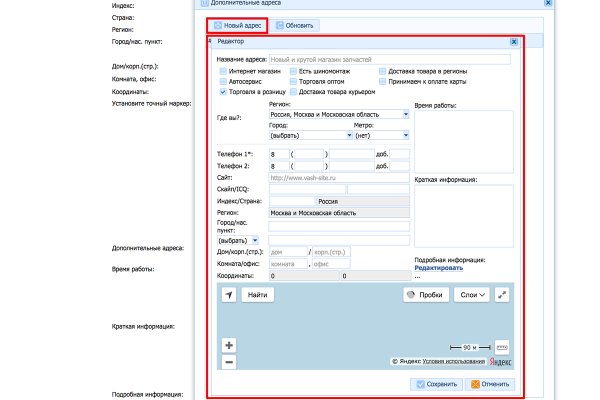The image size is (600, 400).
Task: Zoom in the Yandex map
Action: [229, 345]
